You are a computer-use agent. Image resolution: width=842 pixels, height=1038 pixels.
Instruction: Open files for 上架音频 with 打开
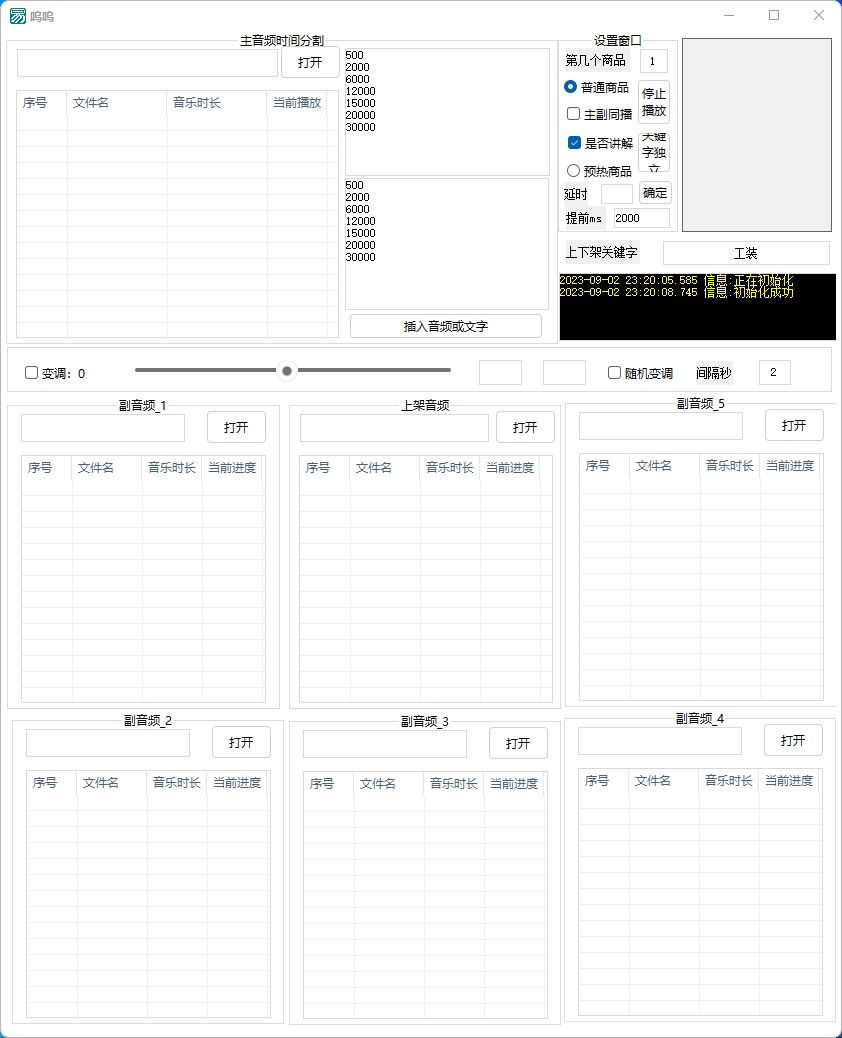pos(525,426)
